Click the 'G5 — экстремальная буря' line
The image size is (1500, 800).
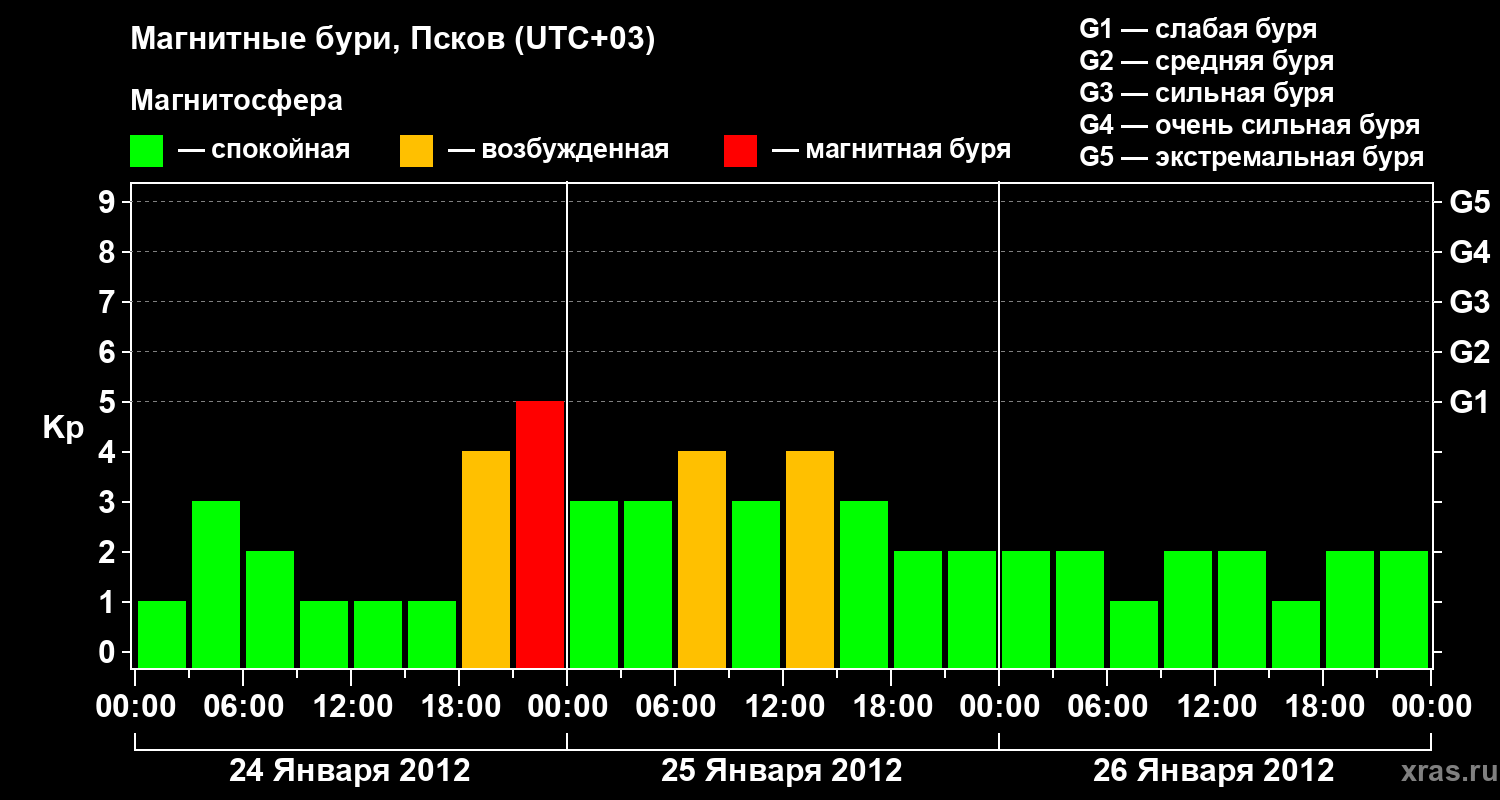point(1252,157)
